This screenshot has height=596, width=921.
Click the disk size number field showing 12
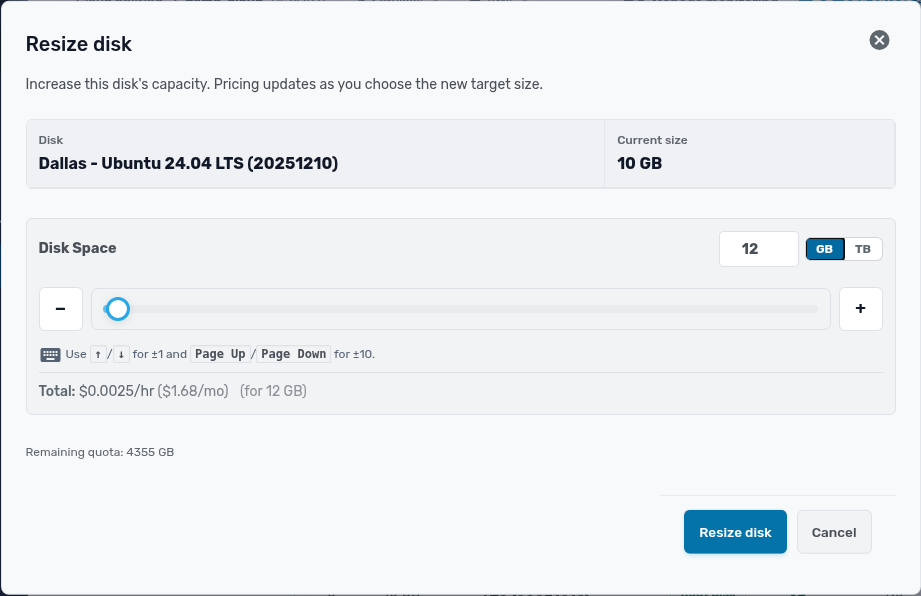(758, 249)
